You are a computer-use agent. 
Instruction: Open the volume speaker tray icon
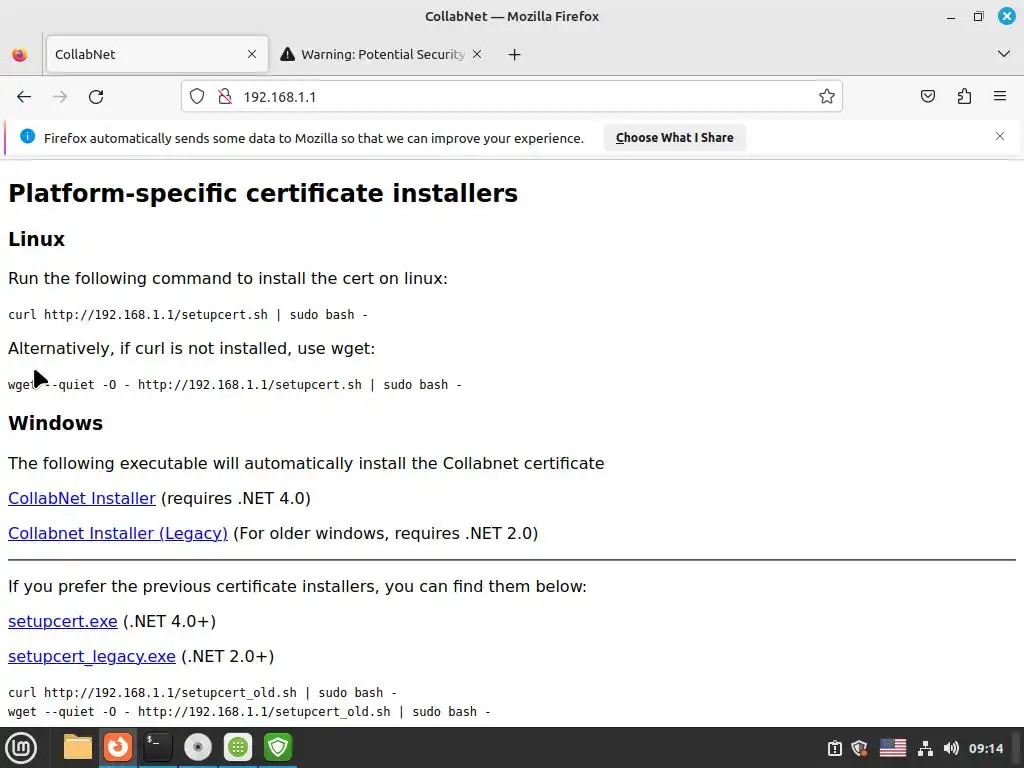952,748
